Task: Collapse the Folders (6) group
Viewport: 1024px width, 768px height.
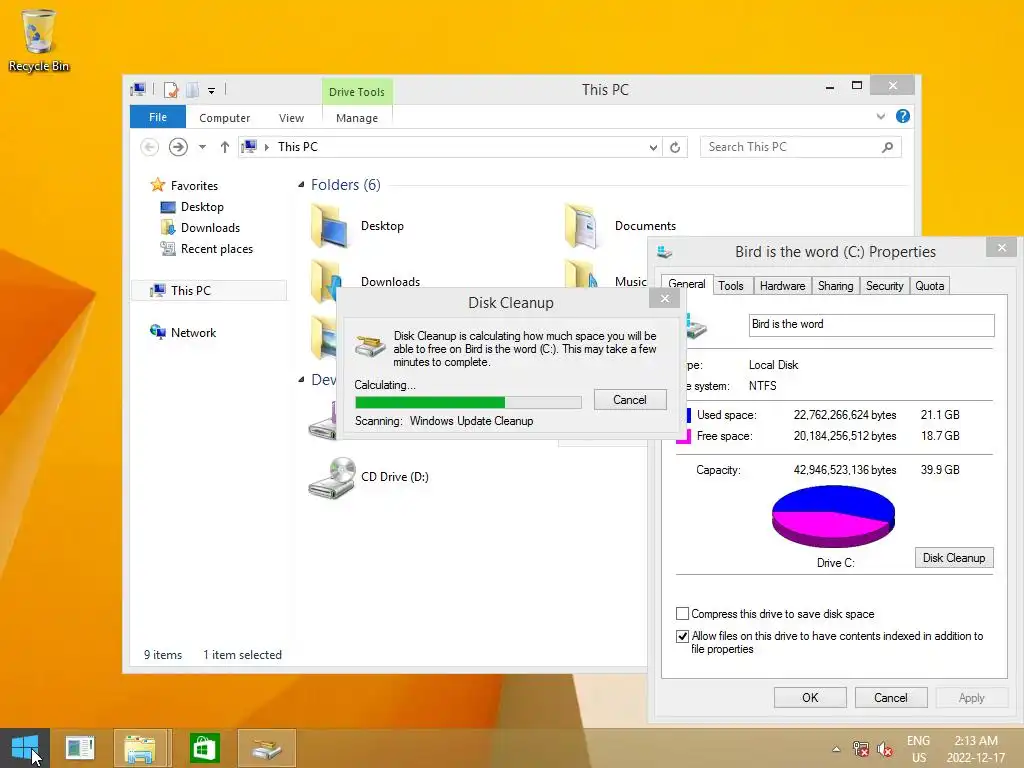Action: [x=301, y=185]
